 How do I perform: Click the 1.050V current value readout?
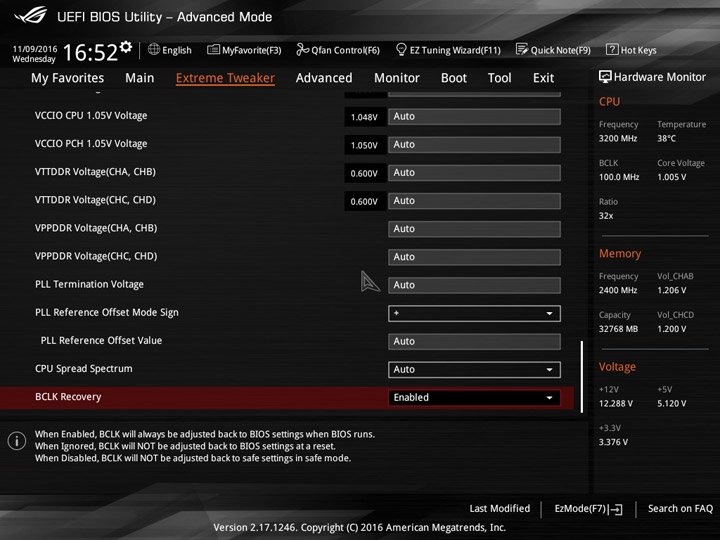click(364, 145)
